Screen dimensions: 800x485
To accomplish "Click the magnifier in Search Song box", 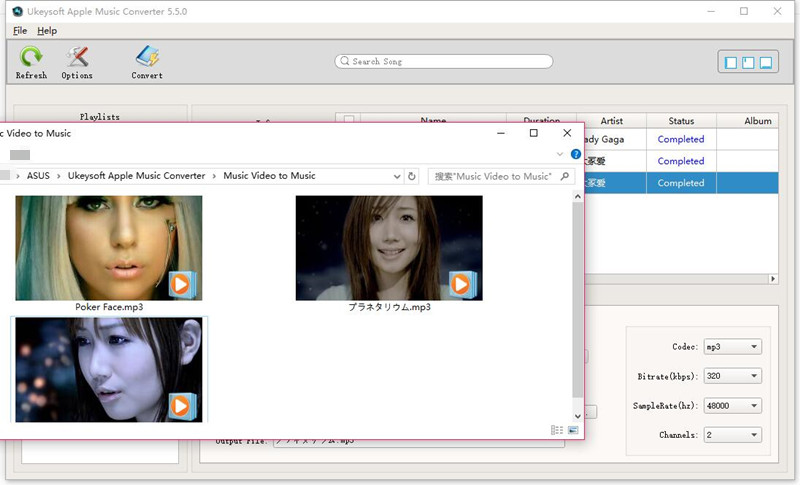I will [345, 61].
